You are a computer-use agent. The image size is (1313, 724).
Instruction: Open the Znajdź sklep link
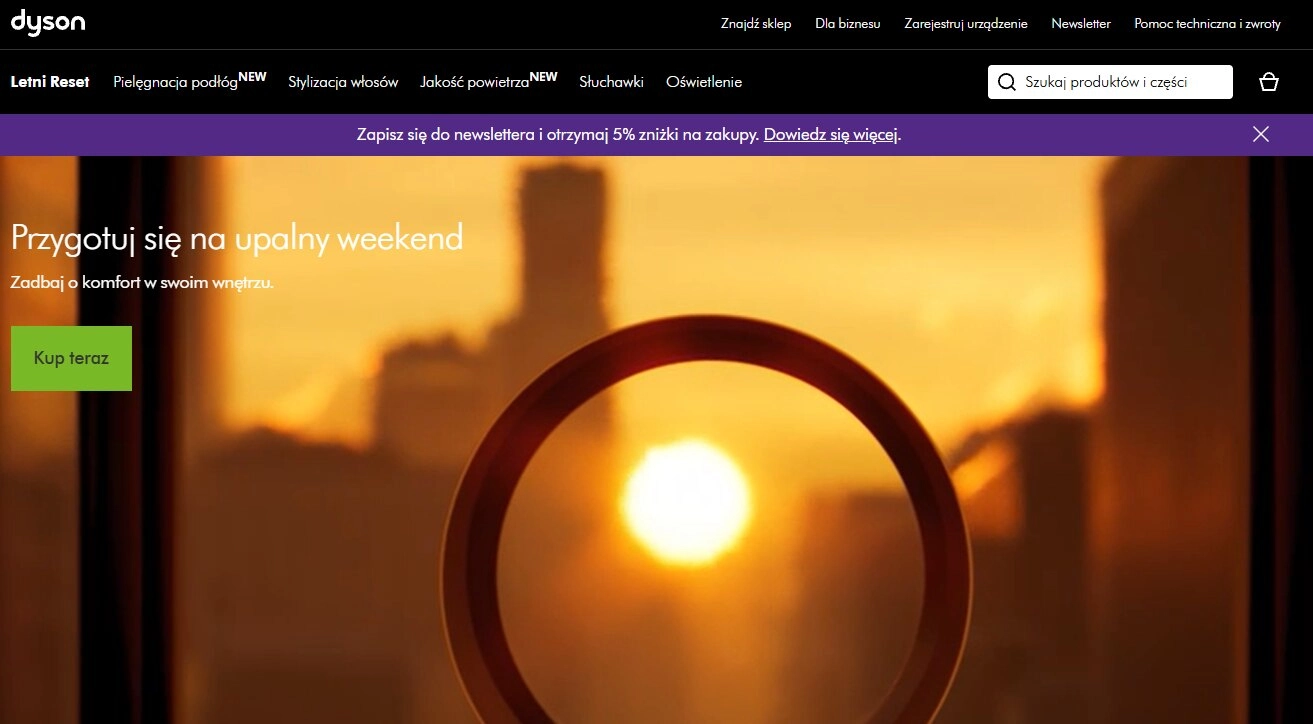pyautogui.click(x=756, y=24)
